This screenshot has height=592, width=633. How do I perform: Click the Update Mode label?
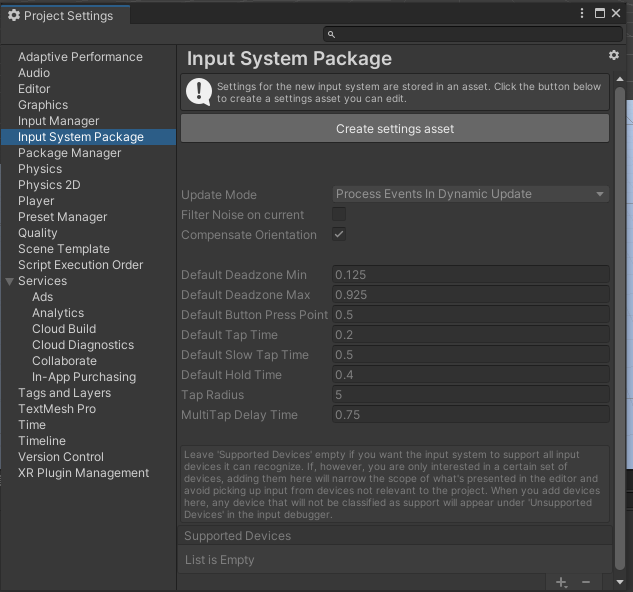(x=219, y=195)
